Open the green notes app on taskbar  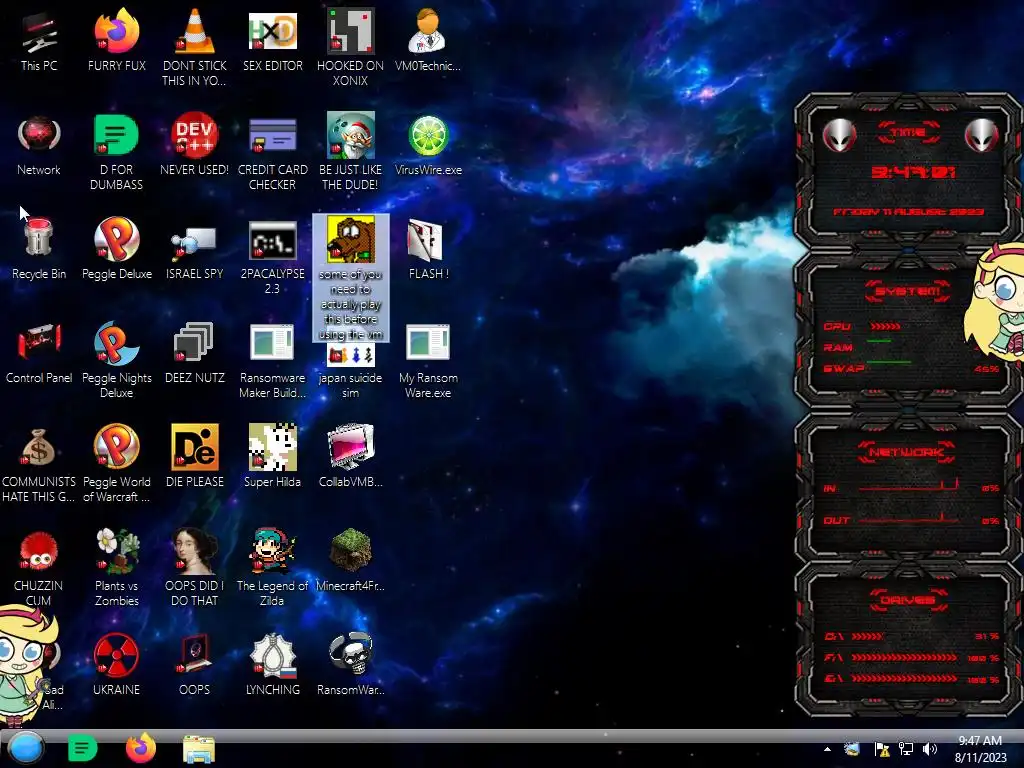pos(82,748)
